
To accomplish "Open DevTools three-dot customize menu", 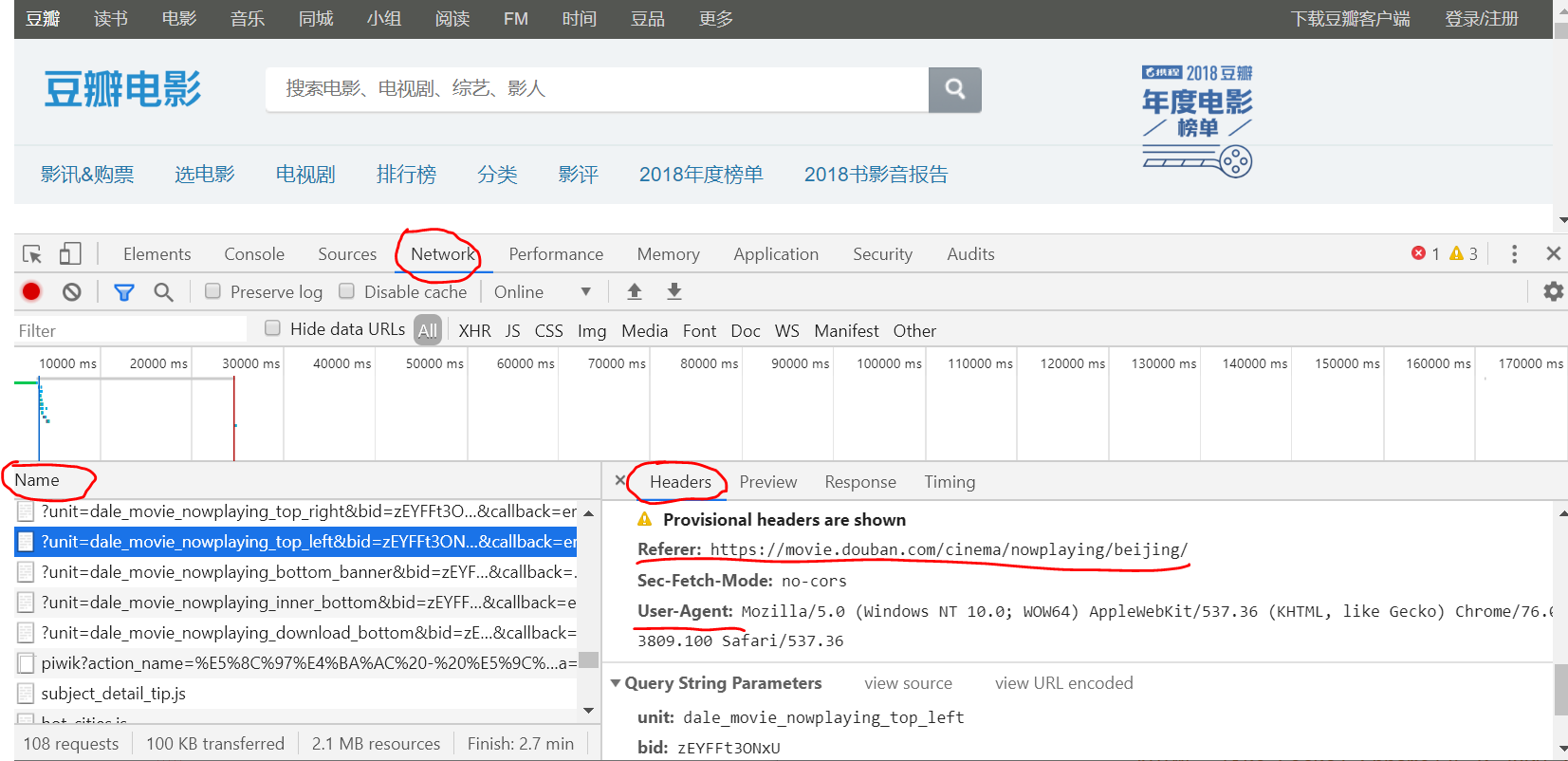I will [x=1514, y=253].
